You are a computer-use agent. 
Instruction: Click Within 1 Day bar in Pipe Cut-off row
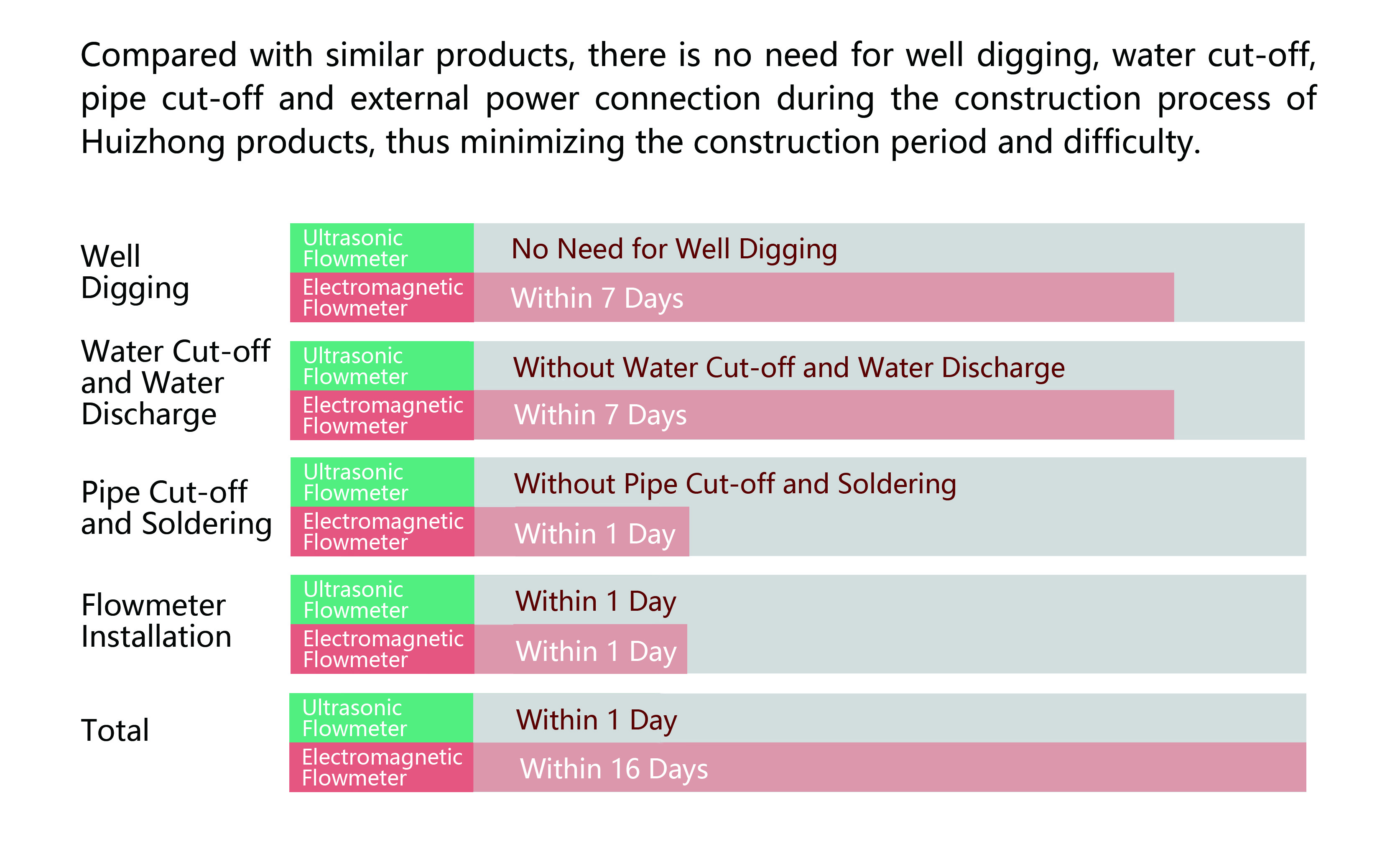tap(582, 531)
